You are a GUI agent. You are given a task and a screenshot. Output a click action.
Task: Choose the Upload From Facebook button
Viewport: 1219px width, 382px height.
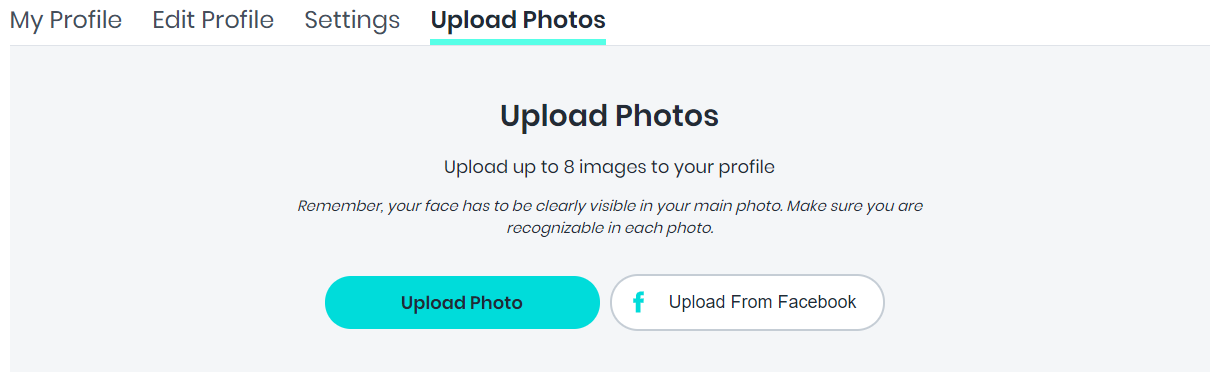[x=747, y=302]
